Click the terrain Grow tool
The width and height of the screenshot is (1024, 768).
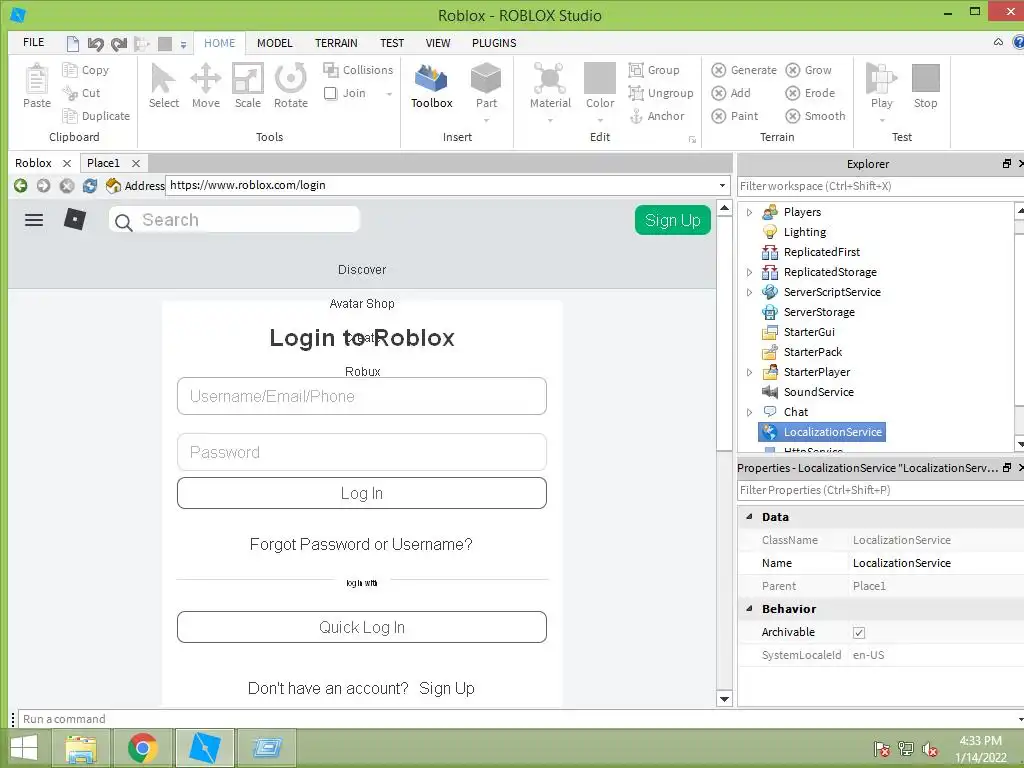pyautogui.click(x=808, y=70)
